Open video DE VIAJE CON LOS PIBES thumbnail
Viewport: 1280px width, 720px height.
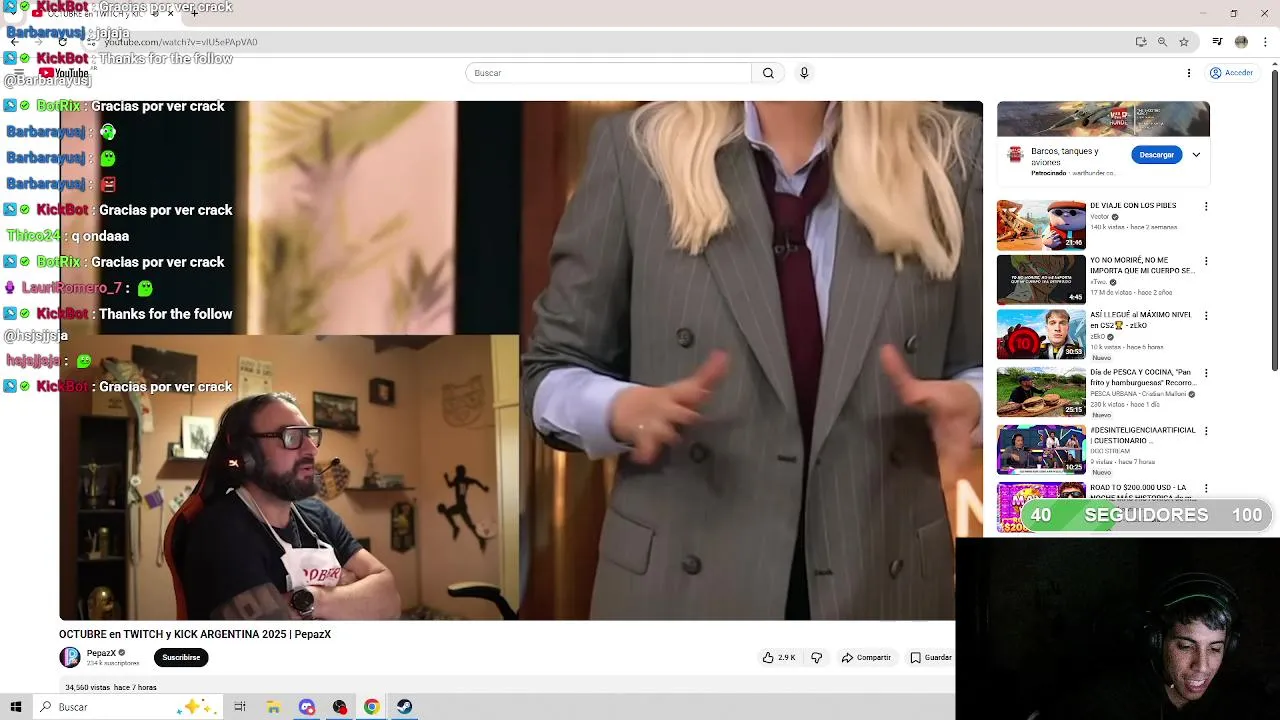click(1041, 225)
